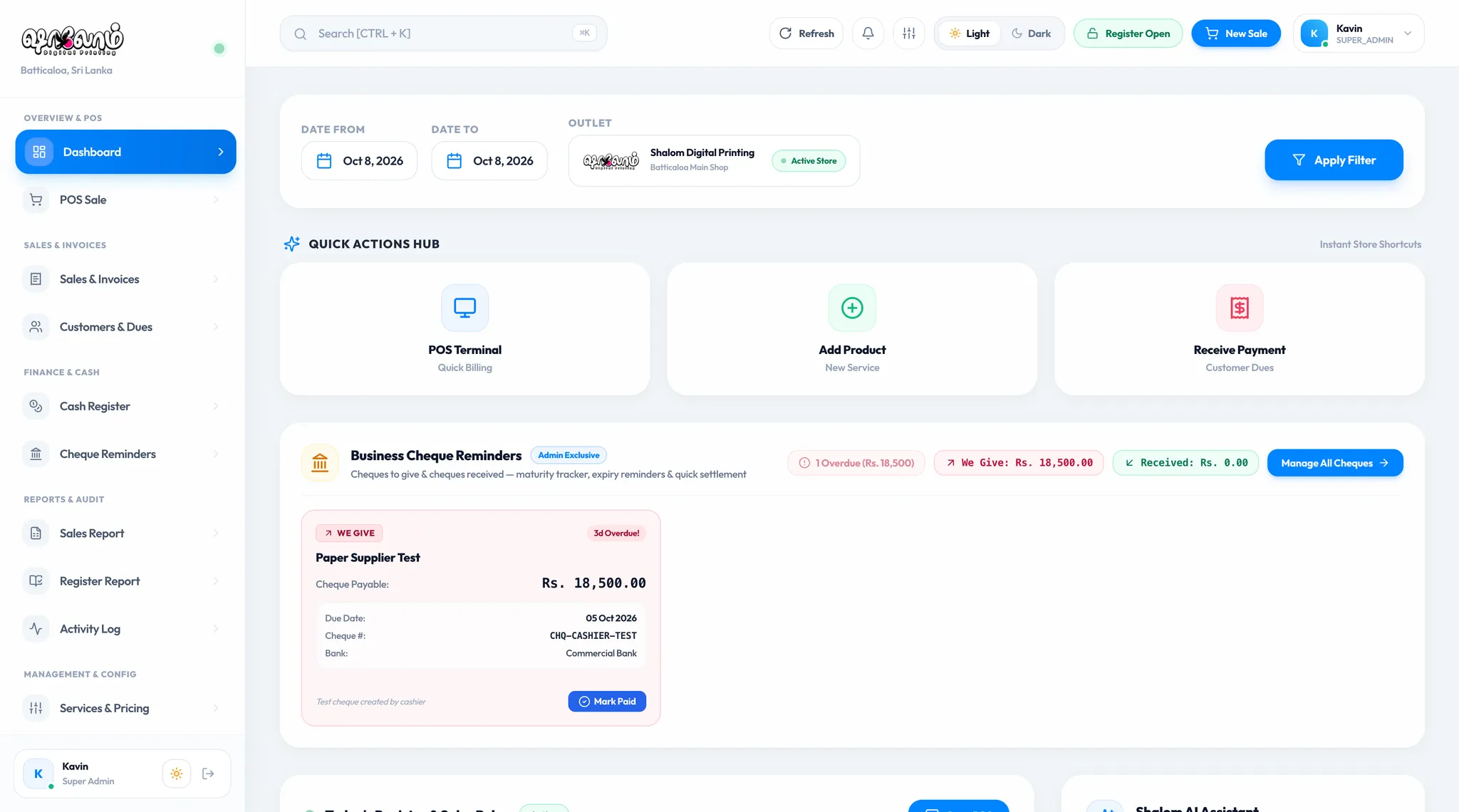Open the Date To picker
1459x812 pixels.
pos(489,161)
